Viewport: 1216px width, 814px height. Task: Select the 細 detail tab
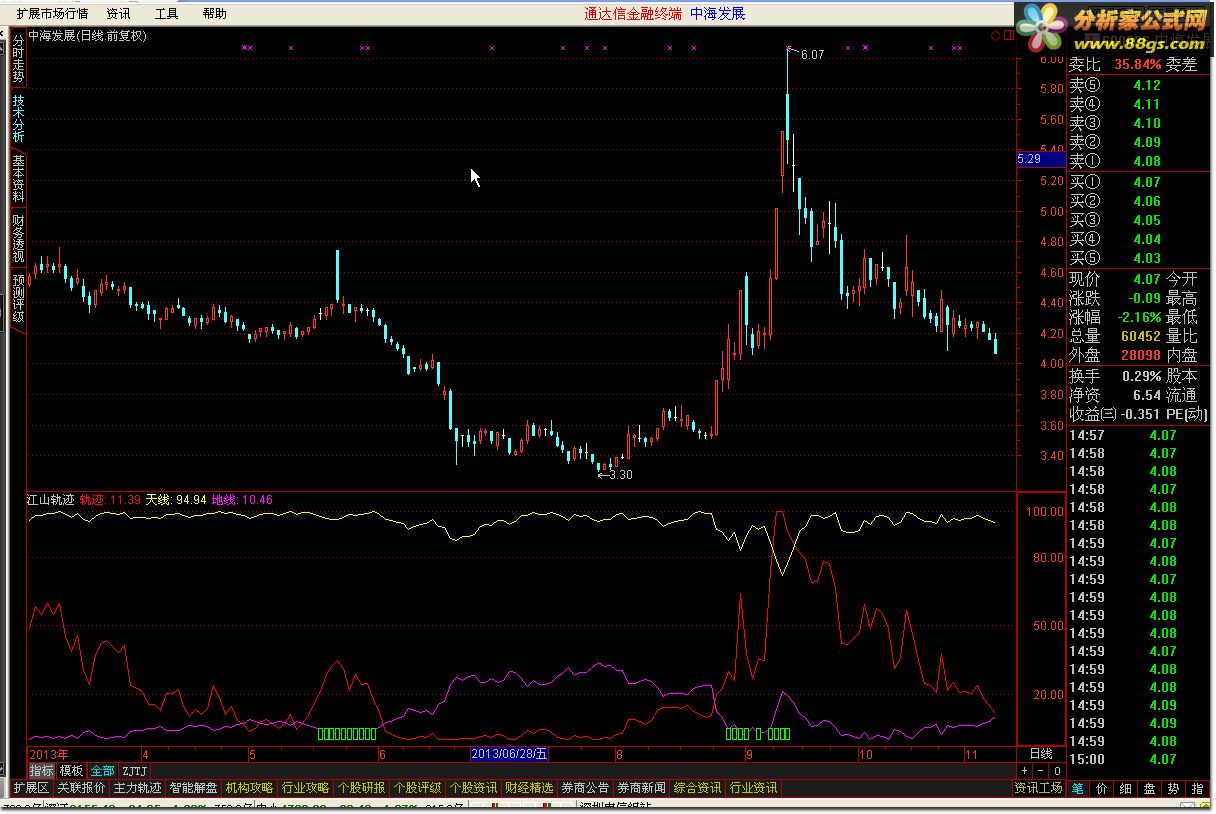(x=1125, y=788)
